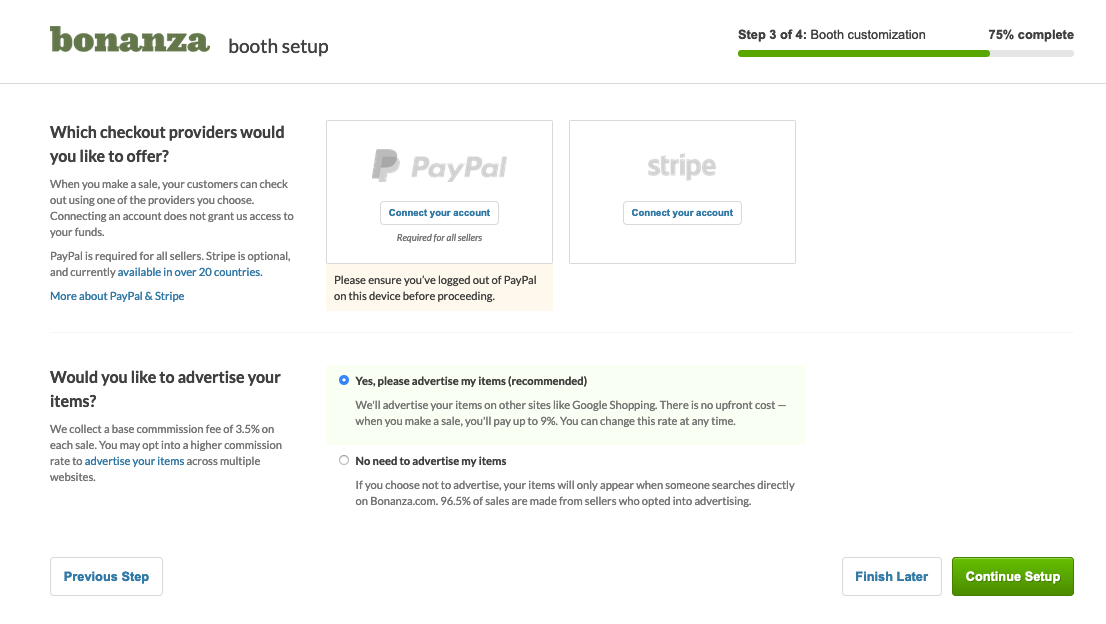Click 'Which checkout providers would you like to offer?' heading

167,144
